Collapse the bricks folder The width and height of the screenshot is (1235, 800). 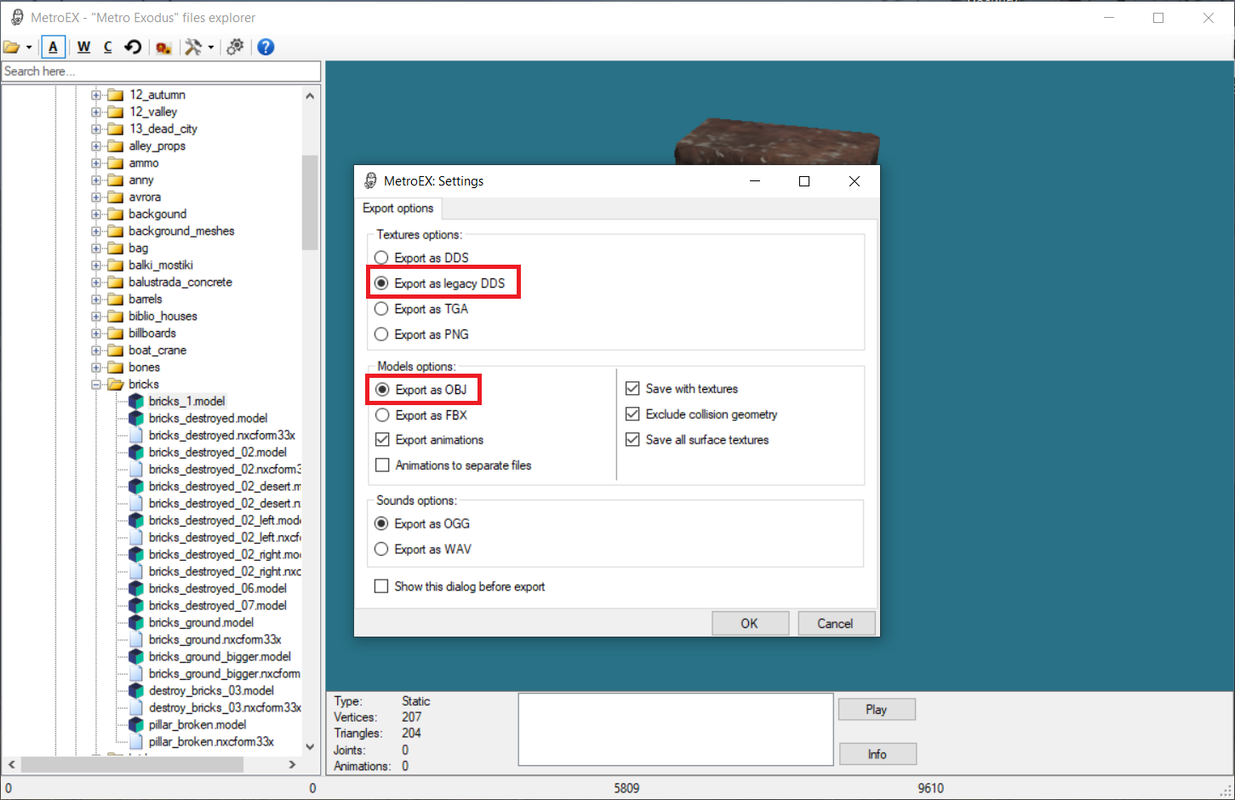97,384
